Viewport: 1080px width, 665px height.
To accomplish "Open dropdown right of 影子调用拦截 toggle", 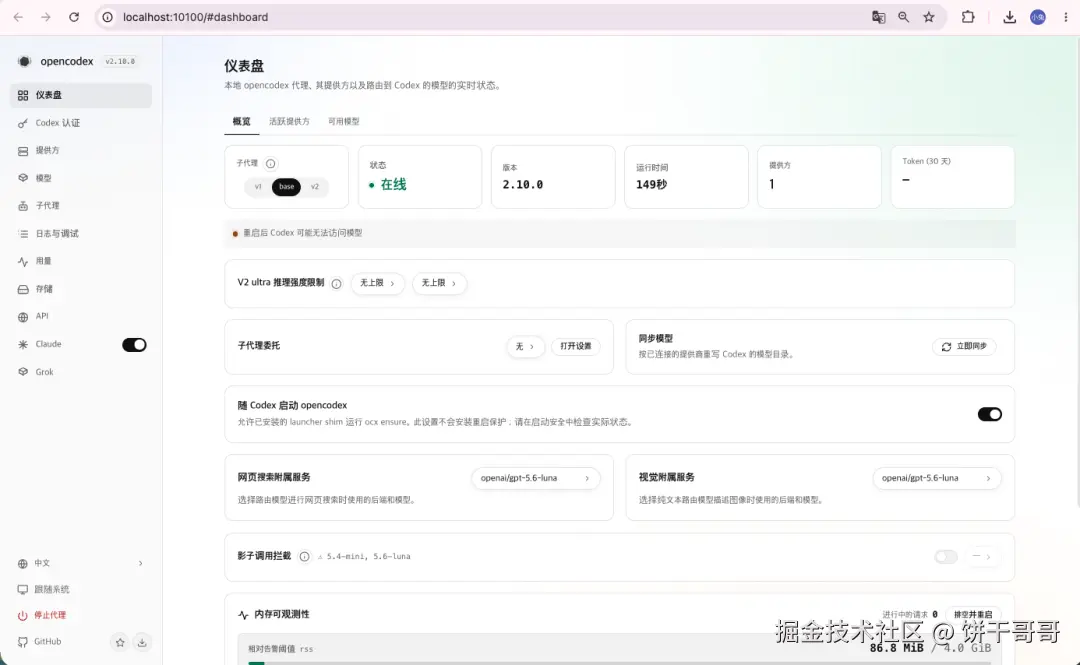I will pos(982,556).
